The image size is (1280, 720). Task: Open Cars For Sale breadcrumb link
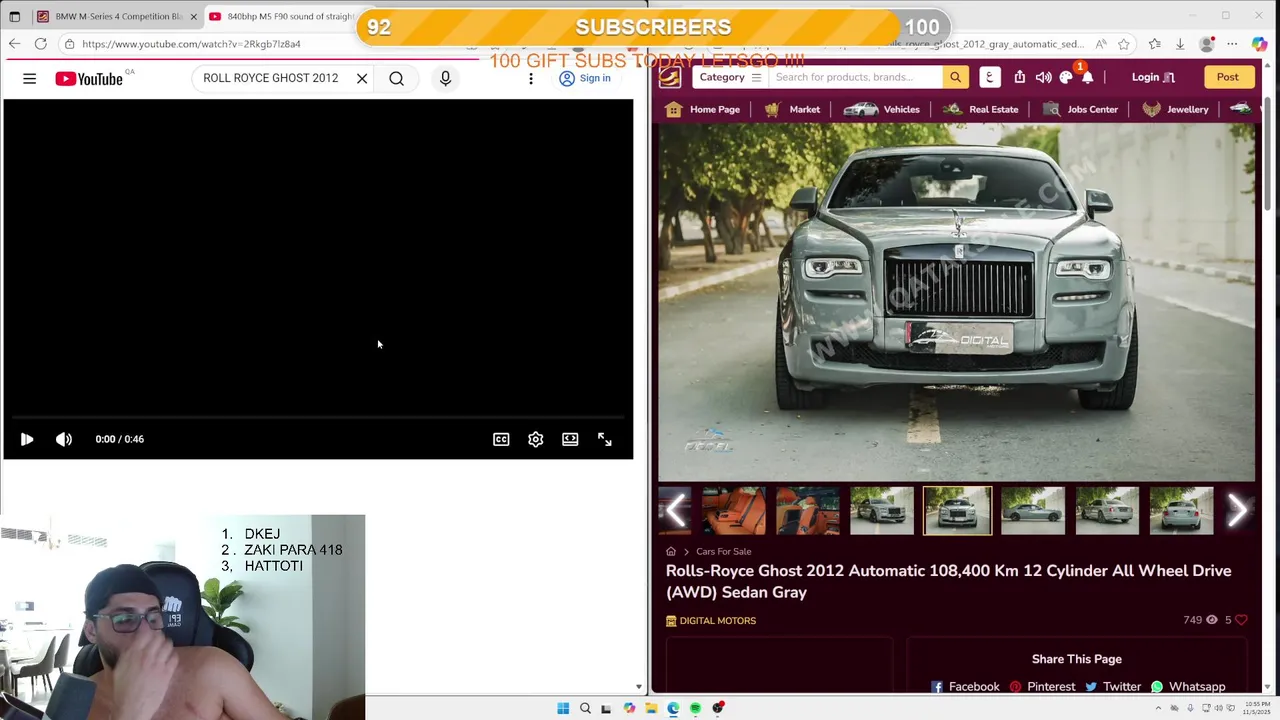(723, 552)
